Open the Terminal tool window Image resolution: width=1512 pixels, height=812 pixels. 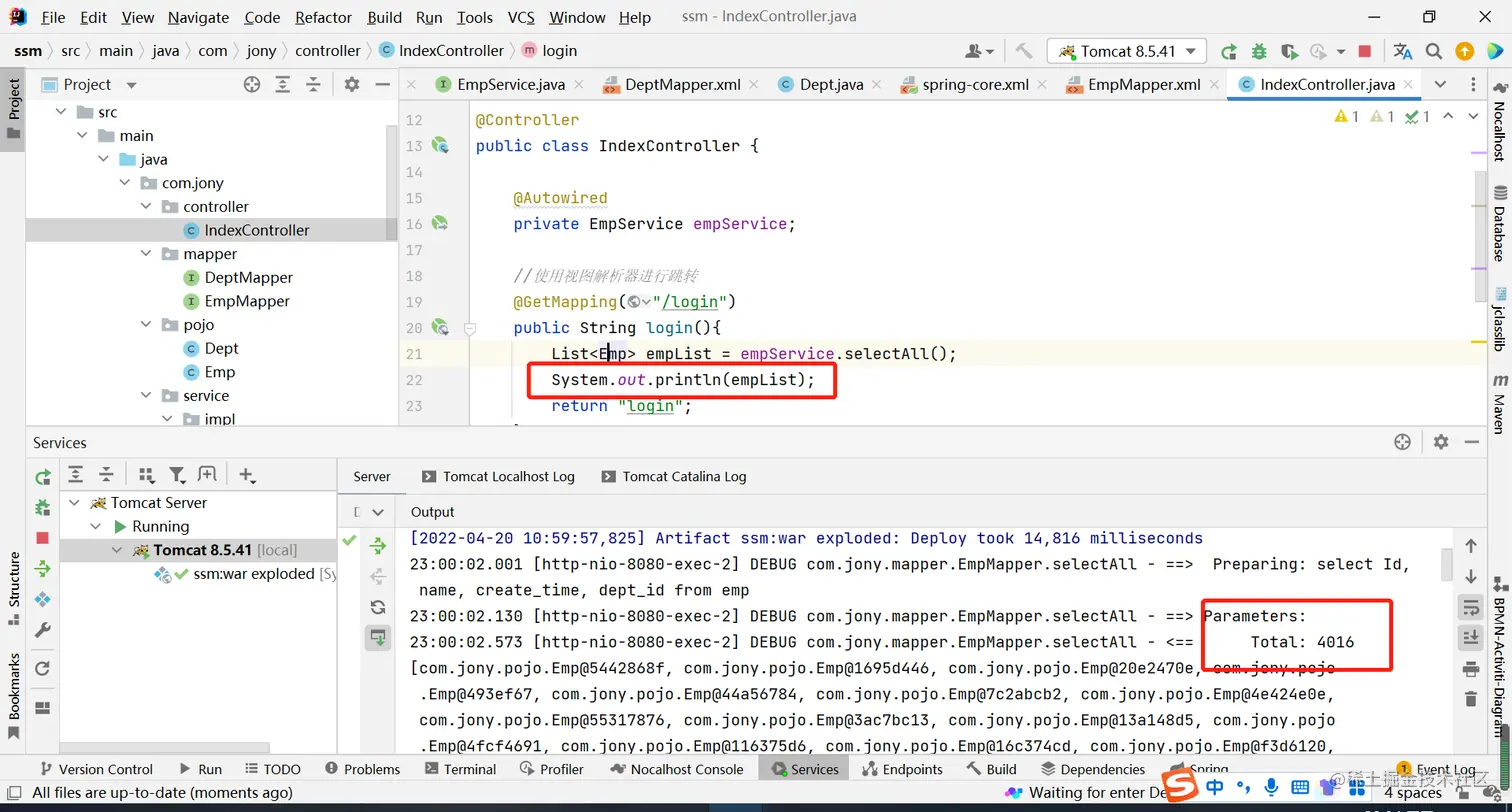pyautogui.click(x=461, y=769)
